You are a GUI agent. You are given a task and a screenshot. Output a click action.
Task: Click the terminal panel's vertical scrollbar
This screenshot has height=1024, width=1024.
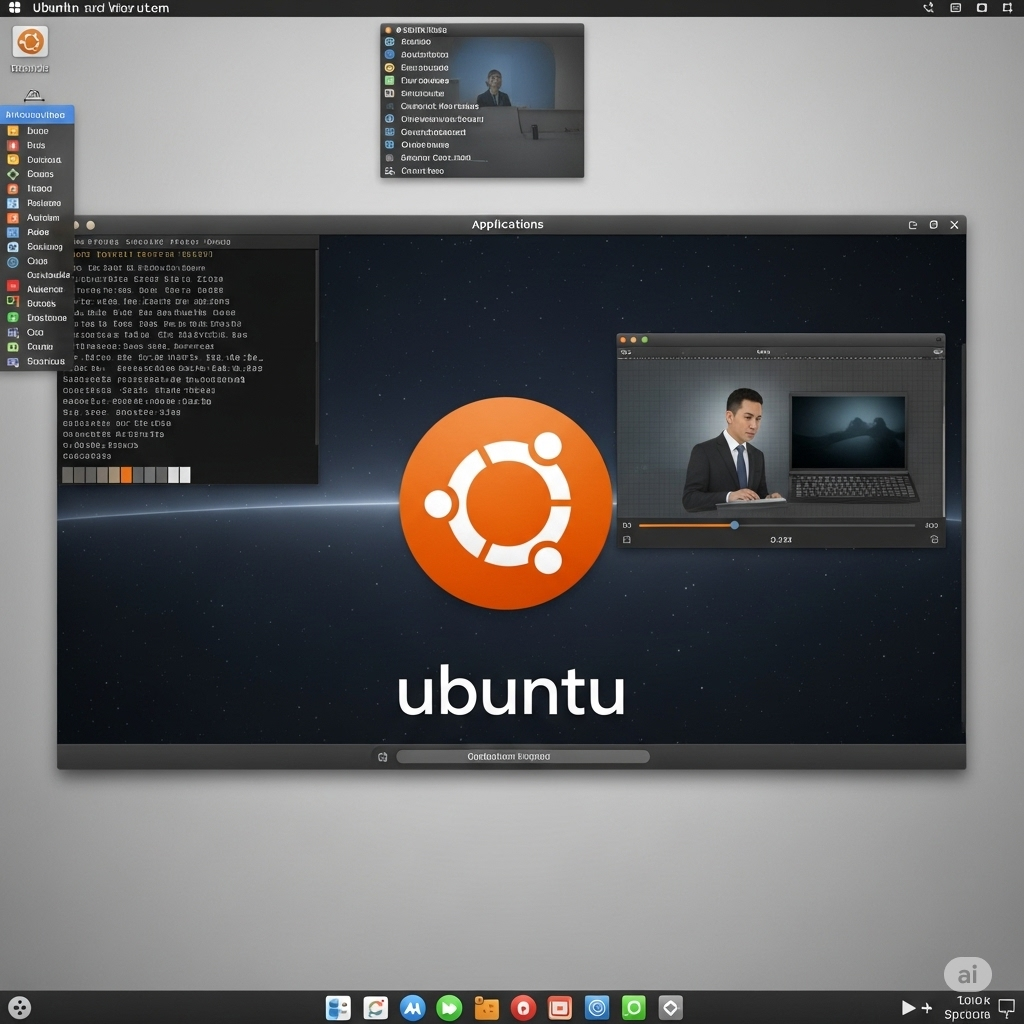coord(317,347)
